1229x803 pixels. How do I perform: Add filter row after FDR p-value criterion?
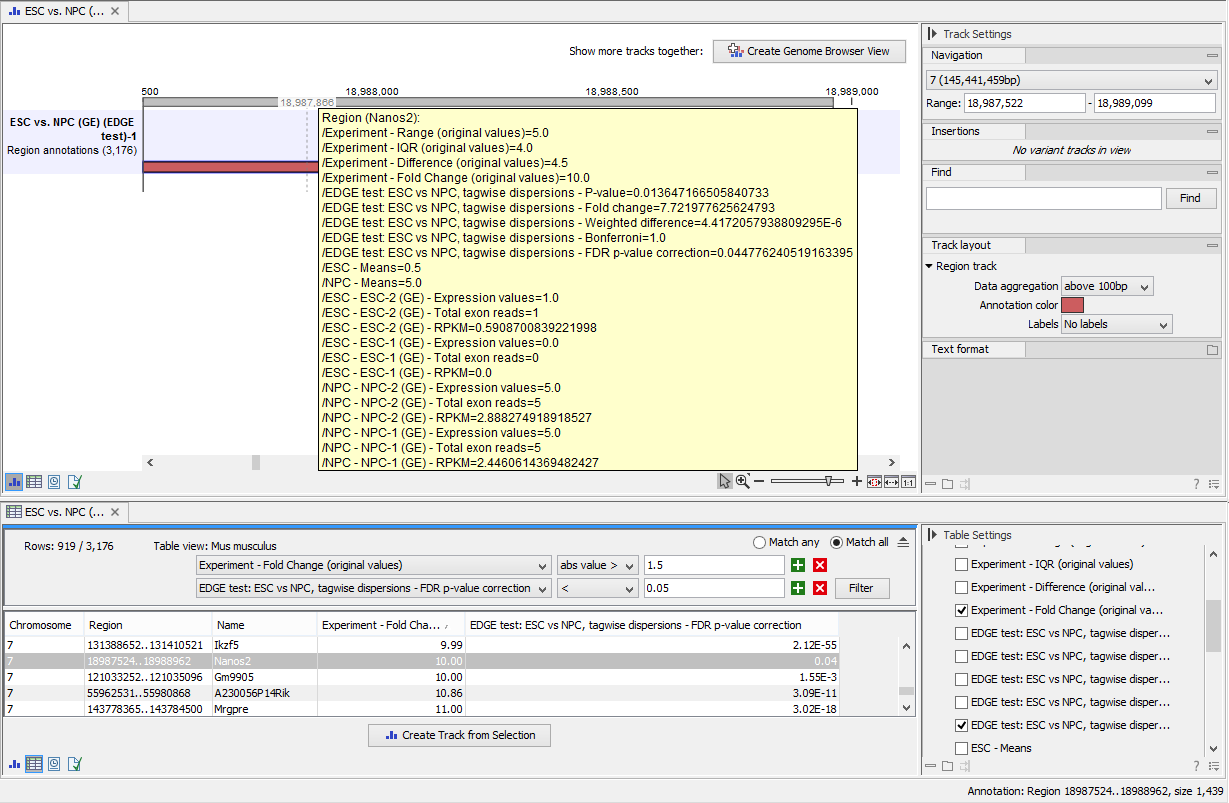797,588
